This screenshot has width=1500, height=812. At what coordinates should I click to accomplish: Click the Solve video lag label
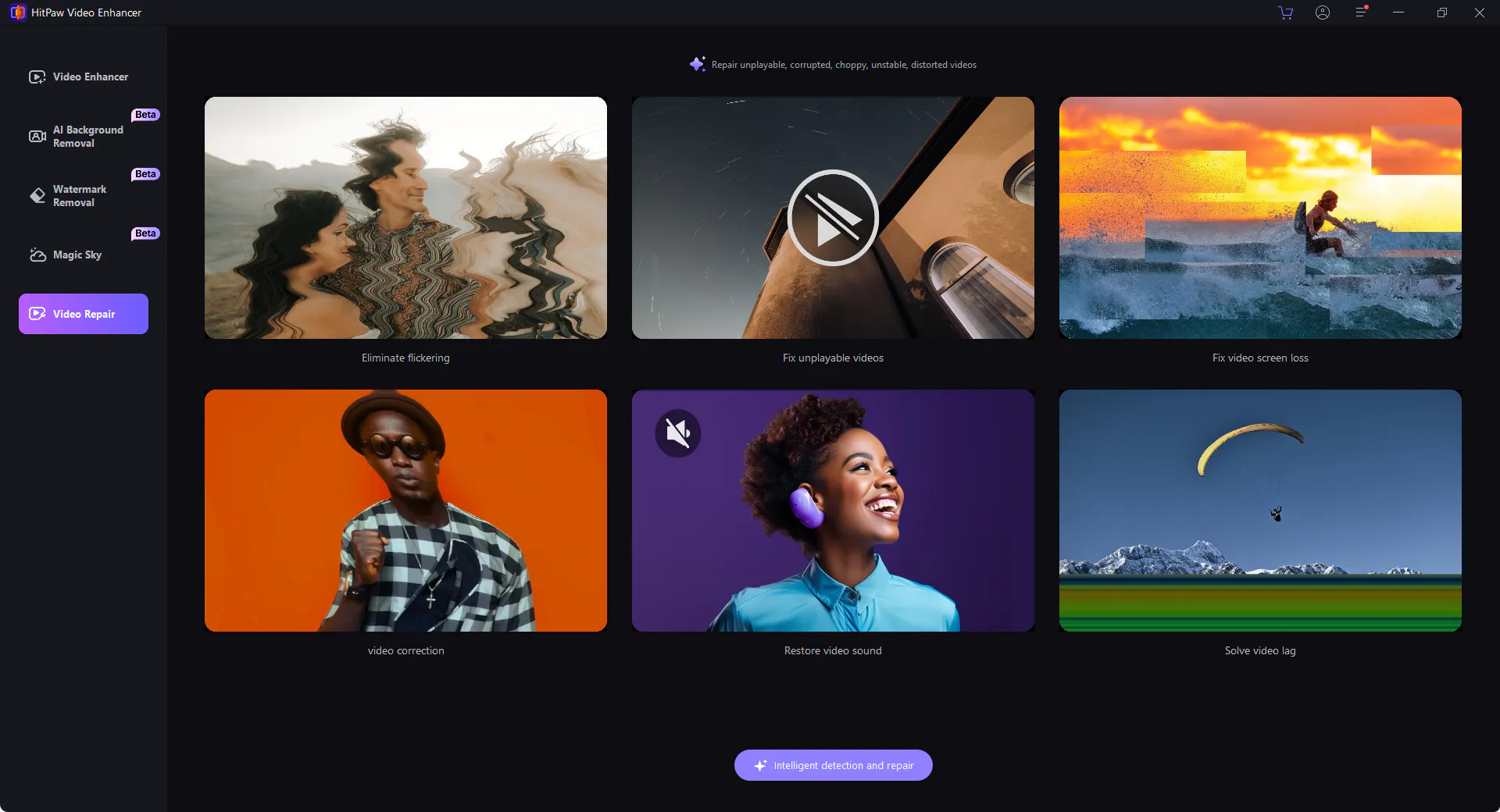click(x=1260, y=650)
